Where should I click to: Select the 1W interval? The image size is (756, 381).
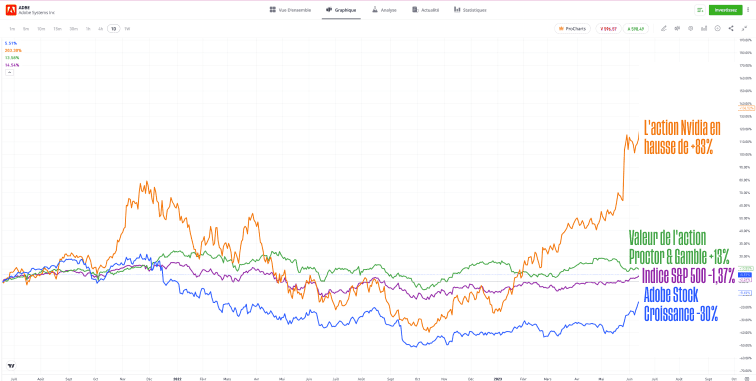click(127, 29)
